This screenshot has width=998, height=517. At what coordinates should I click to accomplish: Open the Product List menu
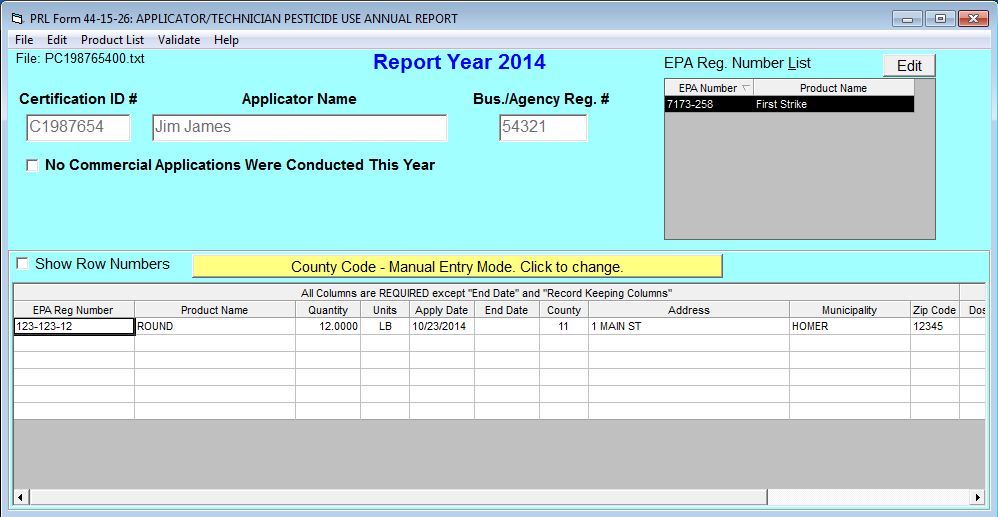click(112, 40)
